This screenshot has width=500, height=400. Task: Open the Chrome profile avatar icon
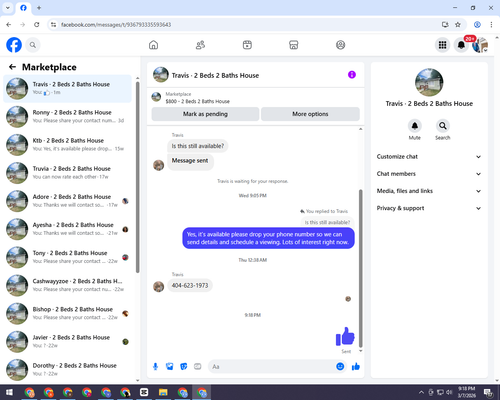click(x=477, y=24)
